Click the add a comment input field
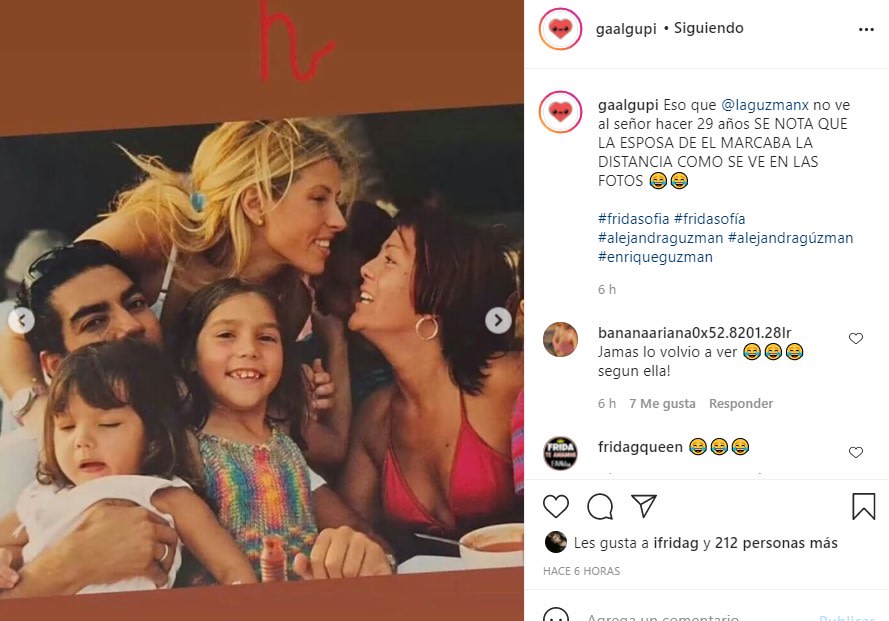This screenshot has width=889, height=621. [697, 616]
